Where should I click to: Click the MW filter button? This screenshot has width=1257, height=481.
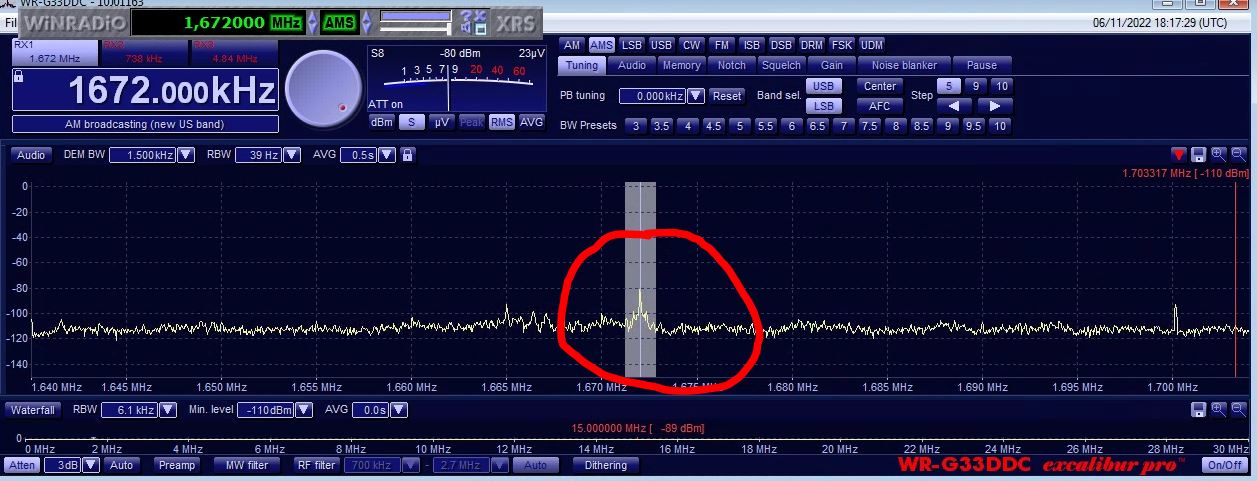coord(247,465)
